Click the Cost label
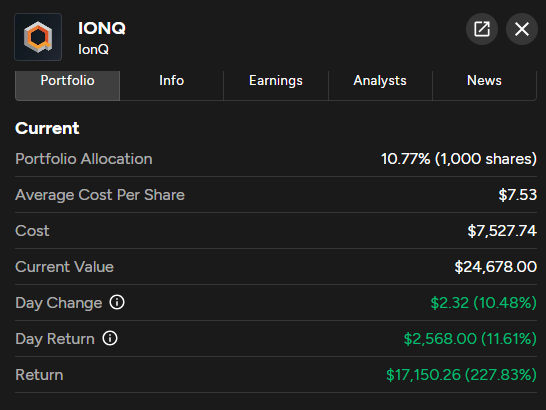 coord(32,231)
